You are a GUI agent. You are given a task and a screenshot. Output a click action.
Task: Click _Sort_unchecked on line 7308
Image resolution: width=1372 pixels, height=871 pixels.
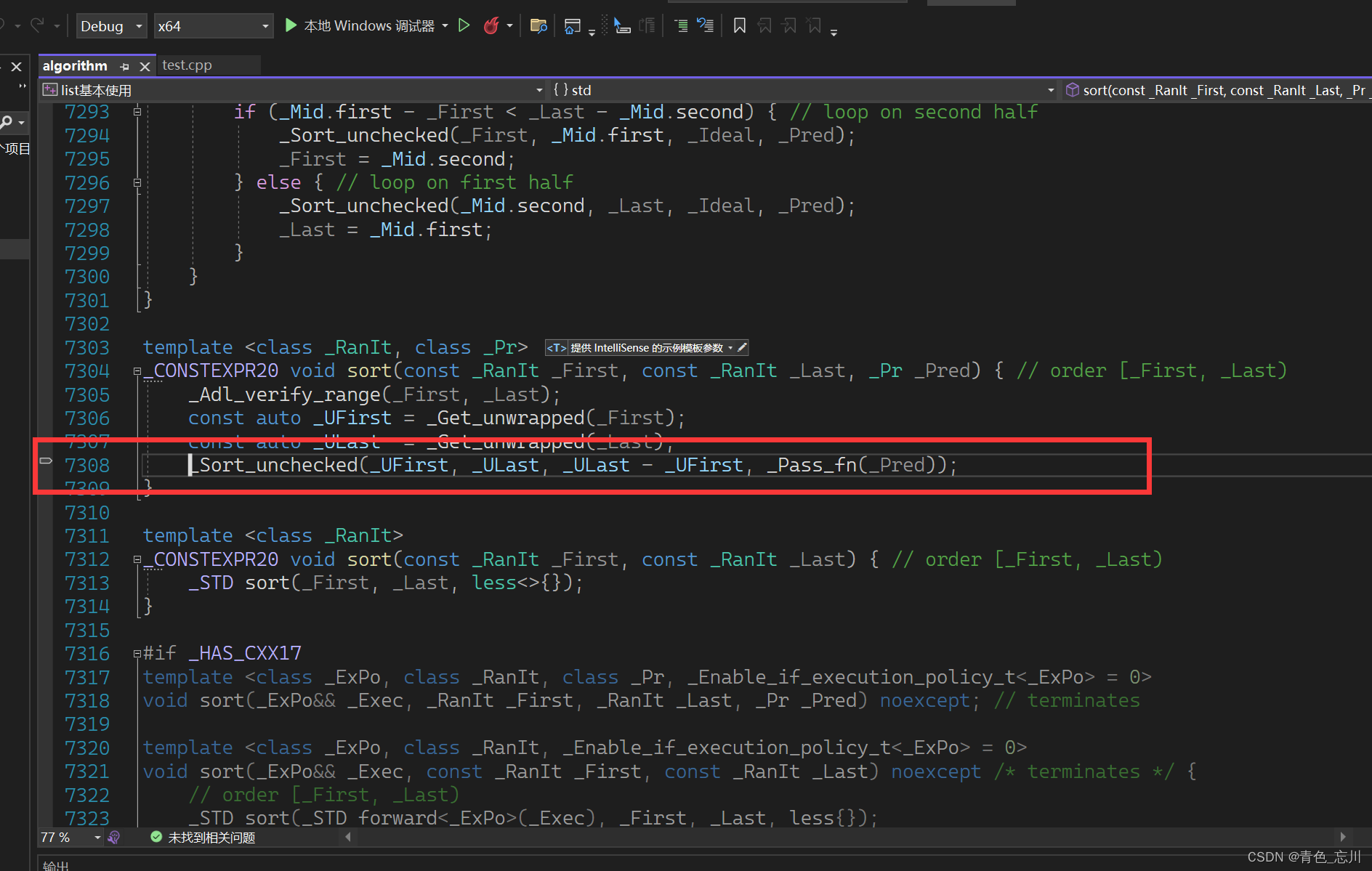[273, 465]
